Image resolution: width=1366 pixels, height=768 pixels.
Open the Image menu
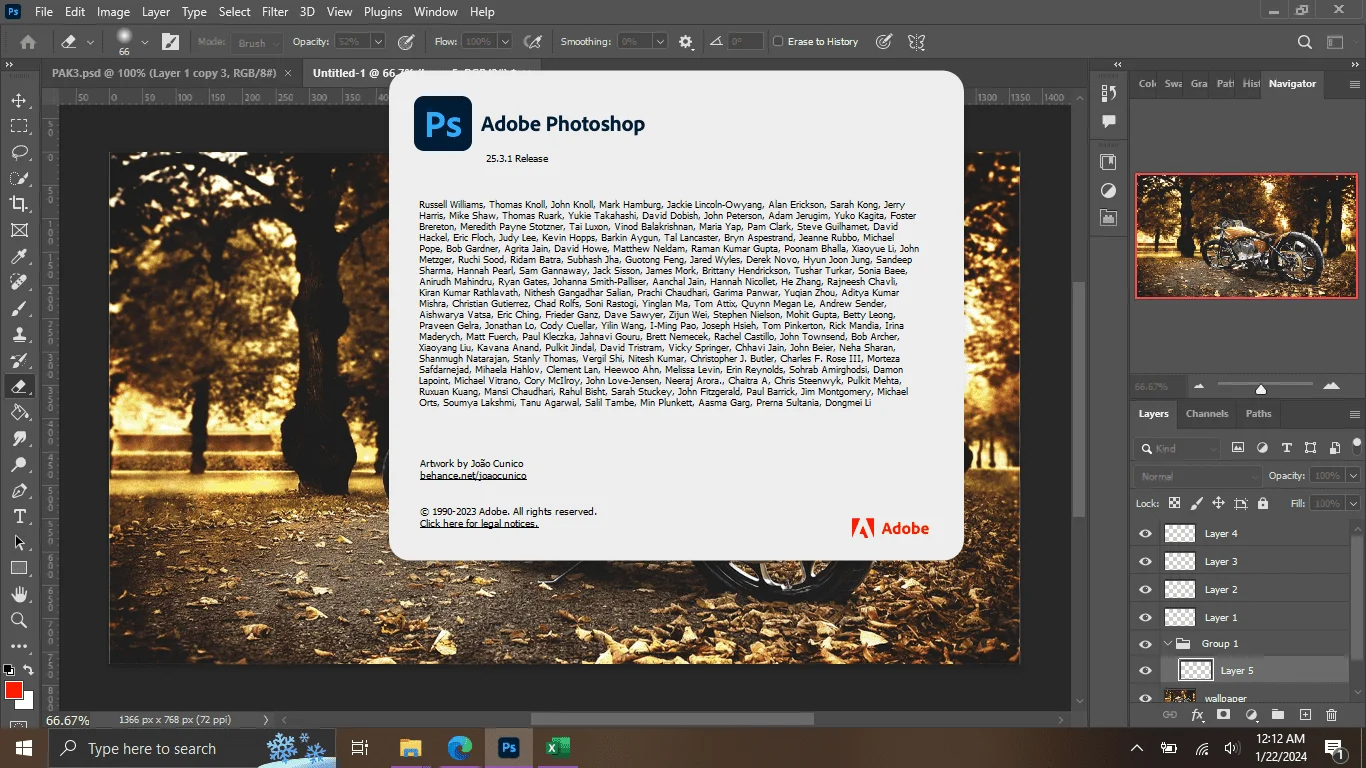pos(113,12)
